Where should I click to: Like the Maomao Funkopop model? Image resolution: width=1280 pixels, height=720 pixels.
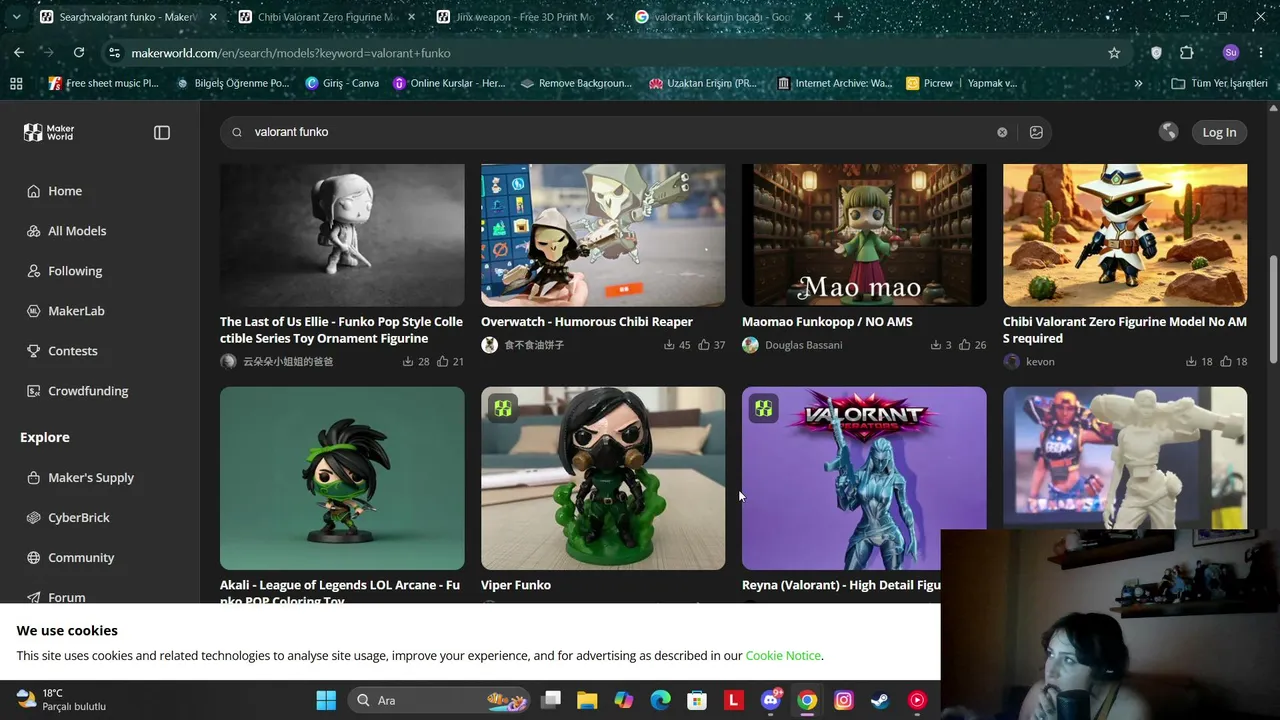pyautogui.click(x=965, y=345)
